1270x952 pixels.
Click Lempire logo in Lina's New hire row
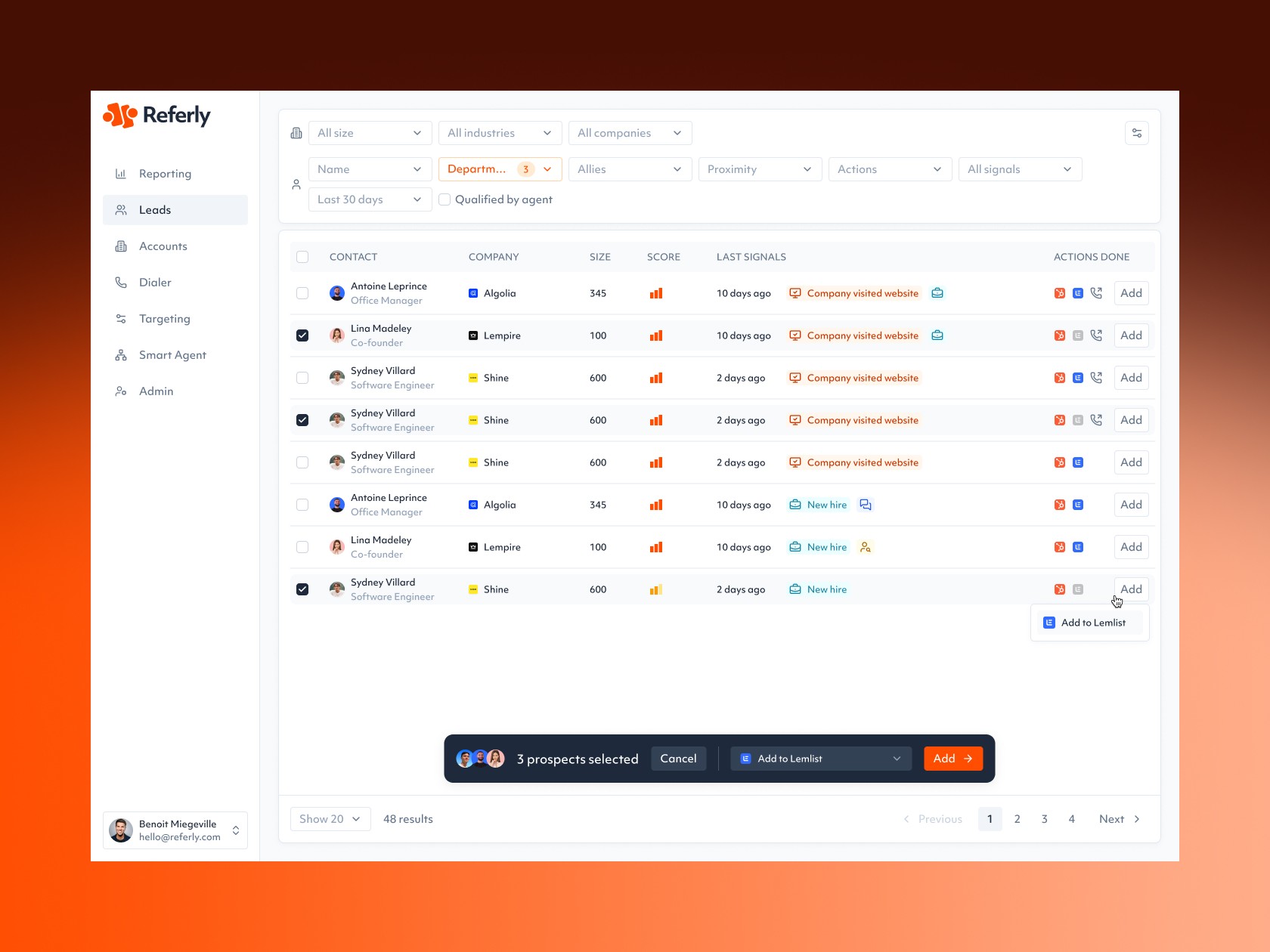coord(473,547)
